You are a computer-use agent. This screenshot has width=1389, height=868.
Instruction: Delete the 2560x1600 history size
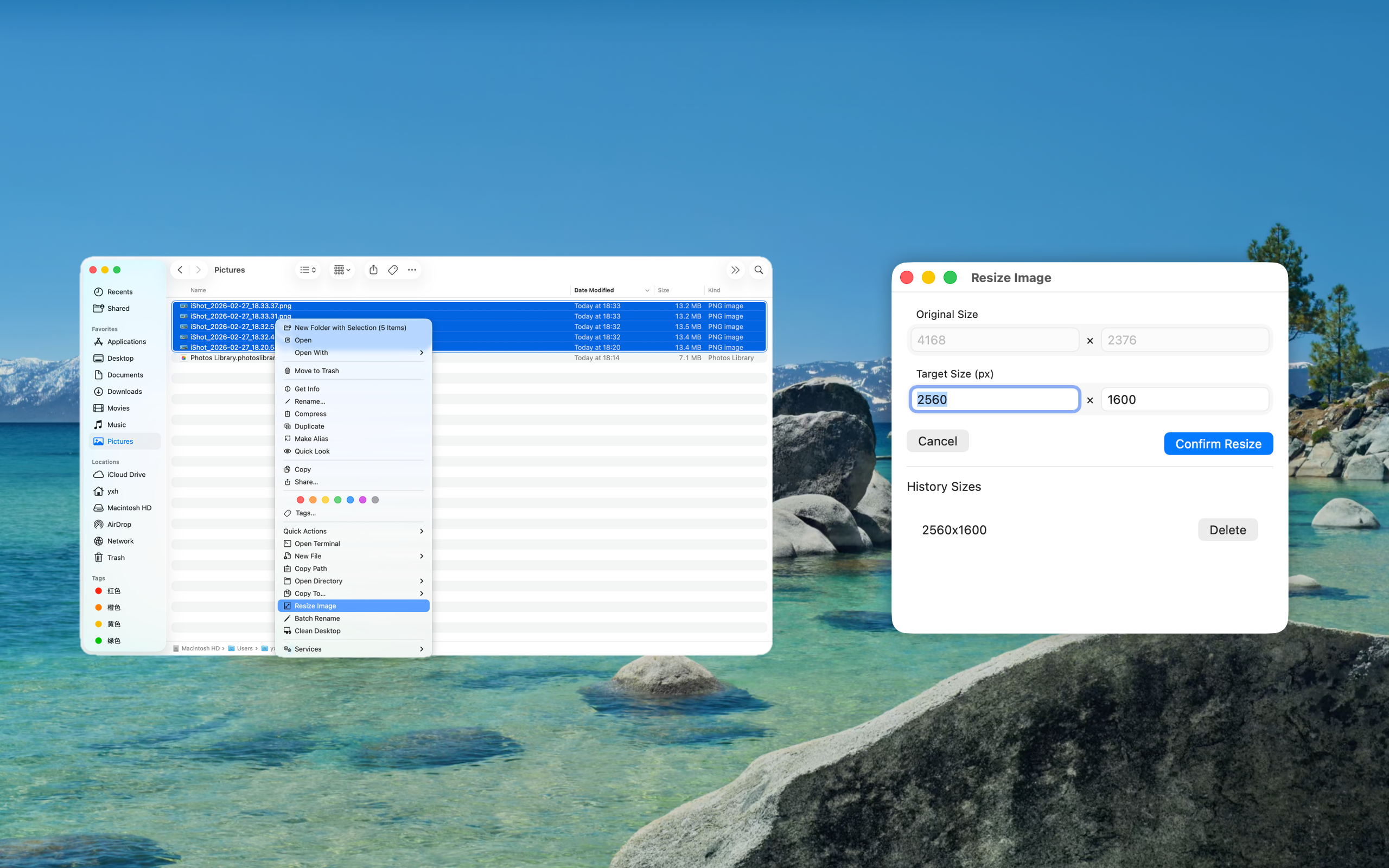pyautogui.click(x=1228, y=530)
